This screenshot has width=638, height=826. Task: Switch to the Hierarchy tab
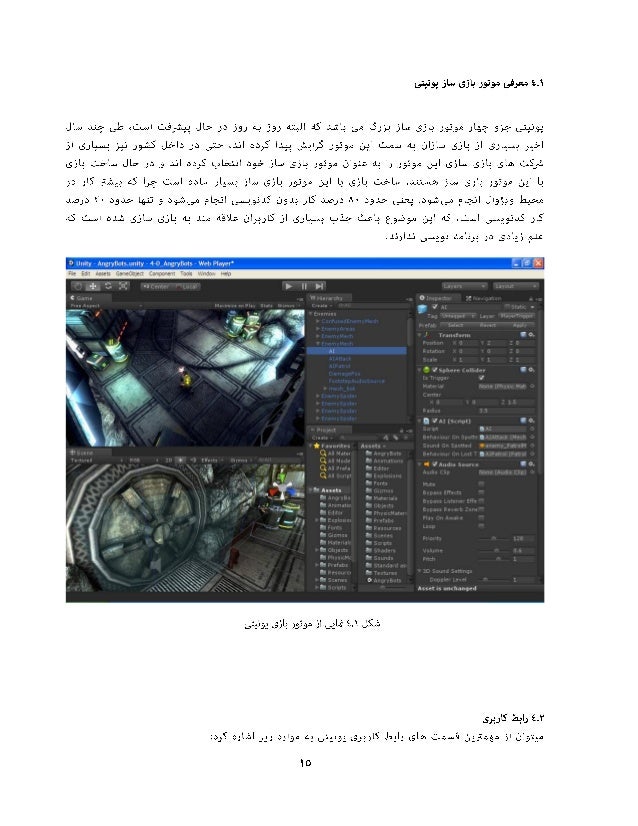point(327,298)
